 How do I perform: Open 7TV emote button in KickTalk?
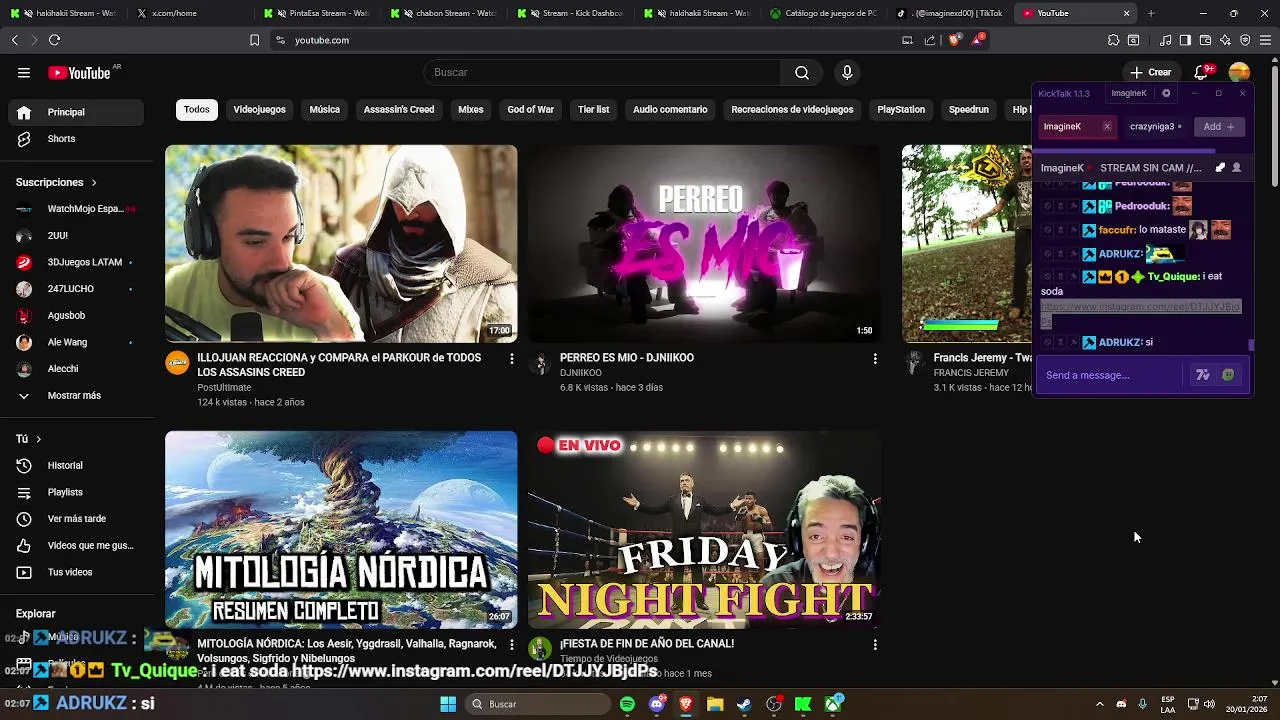click(1203, 375)
